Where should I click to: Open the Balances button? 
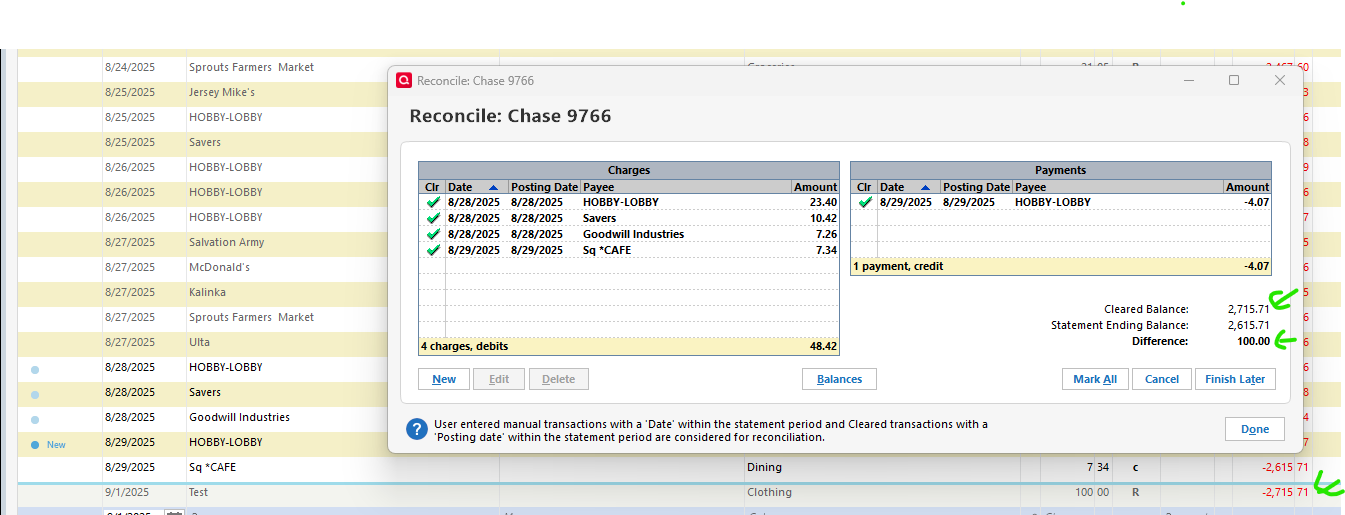839,379
